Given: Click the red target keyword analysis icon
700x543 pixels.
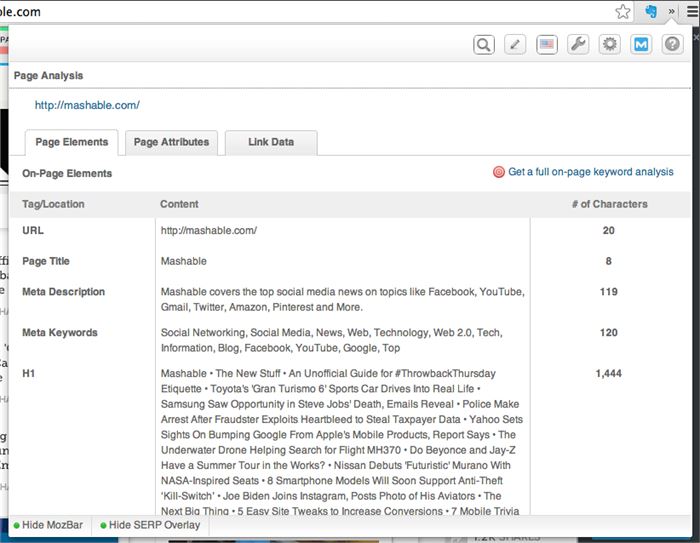Looking at the screenshot, I should (499, 172).
